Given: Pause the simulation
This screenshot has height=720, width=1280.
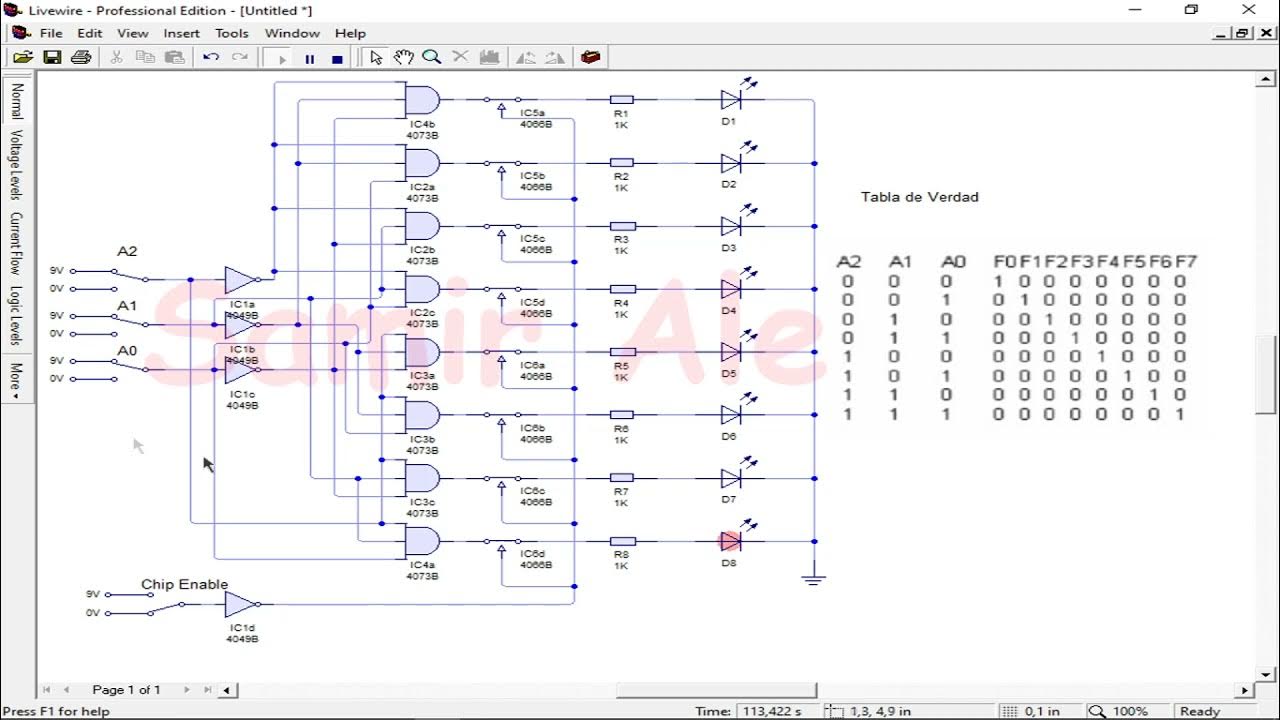Looking at the screenshot, I should (x=310, y=59).
